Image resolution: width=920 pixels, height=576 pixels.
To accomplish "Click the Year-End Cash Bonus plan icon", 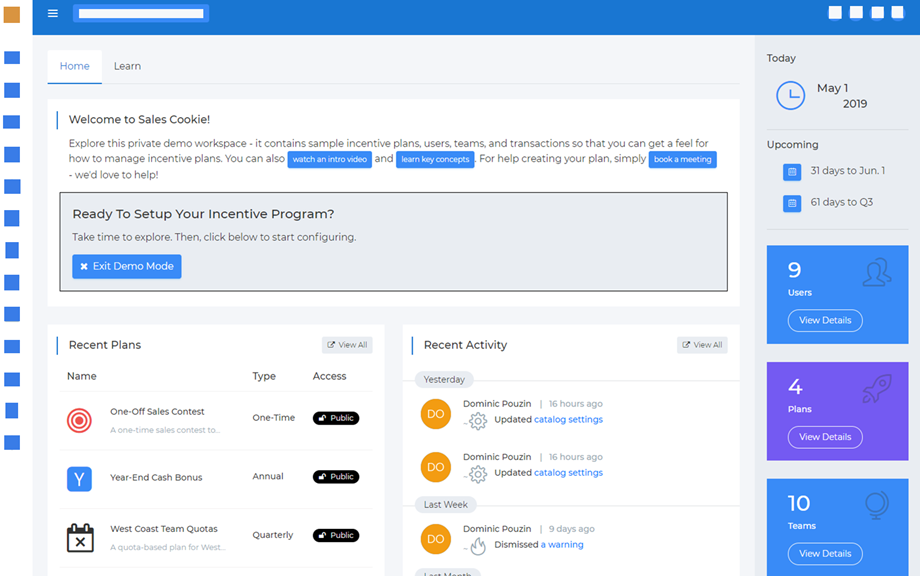I will (79, 479).
